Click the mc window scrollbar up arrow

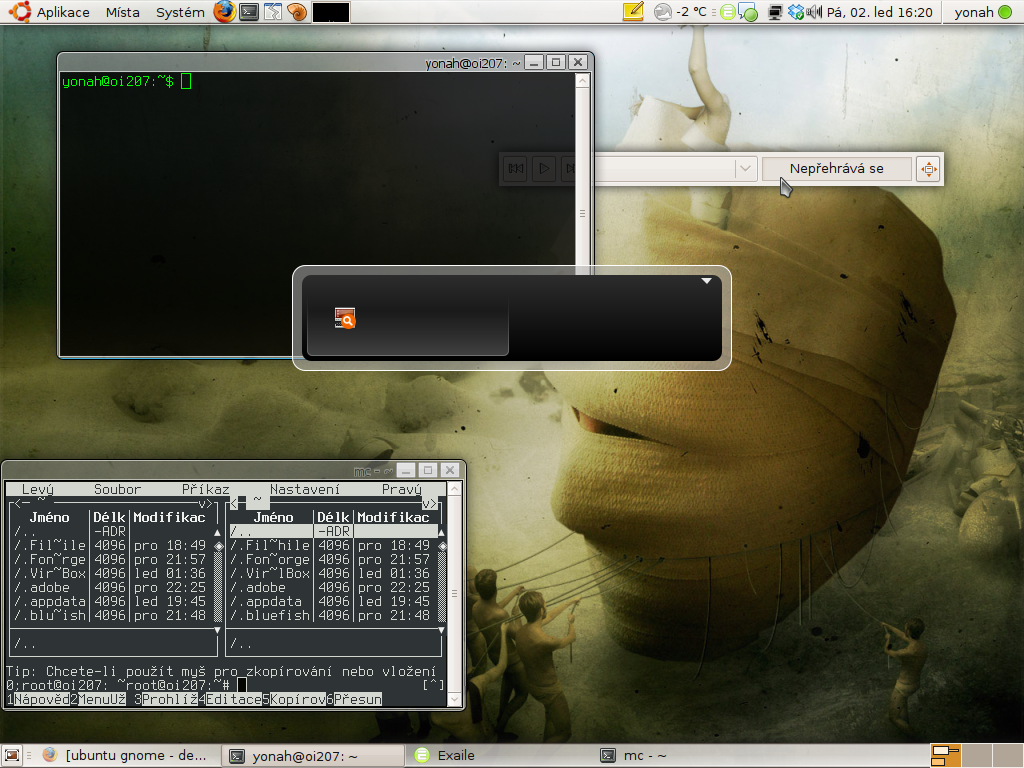pyautogui.click(x=455, y=488)
